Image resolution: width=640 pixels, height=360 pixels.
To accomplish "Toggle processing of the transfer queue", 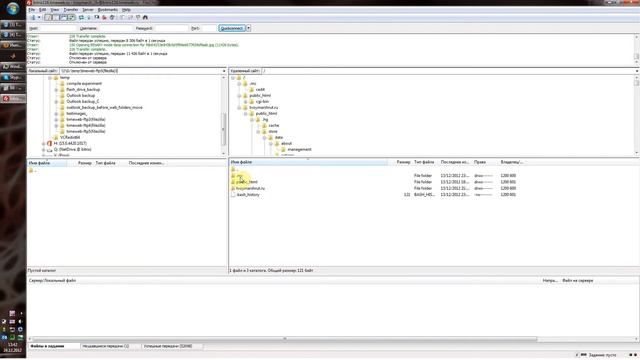I will (x=89, y=18).
